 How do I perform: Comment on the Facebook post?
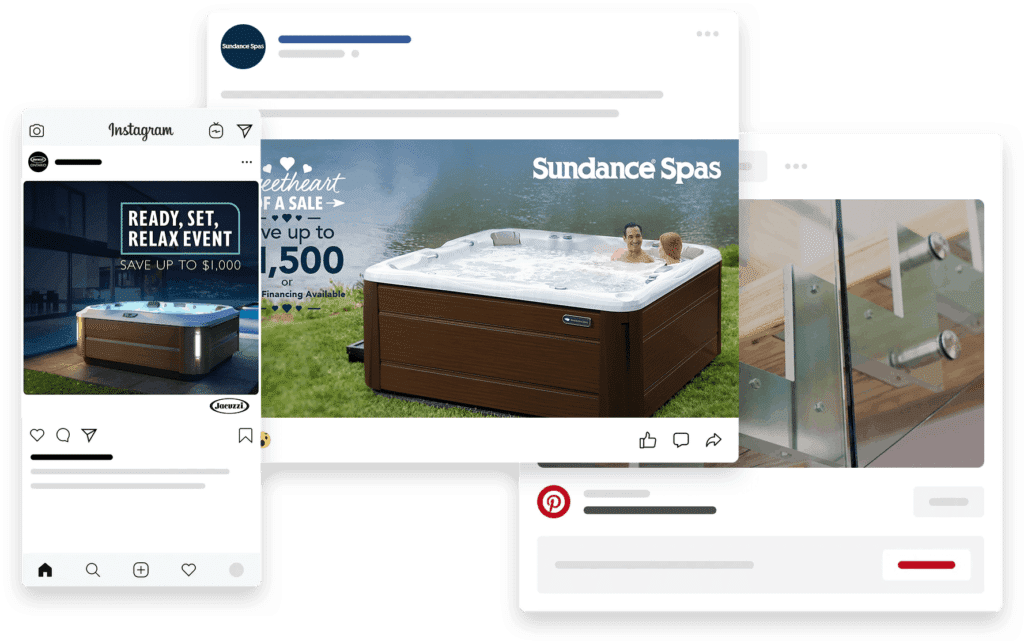[681, 440]
